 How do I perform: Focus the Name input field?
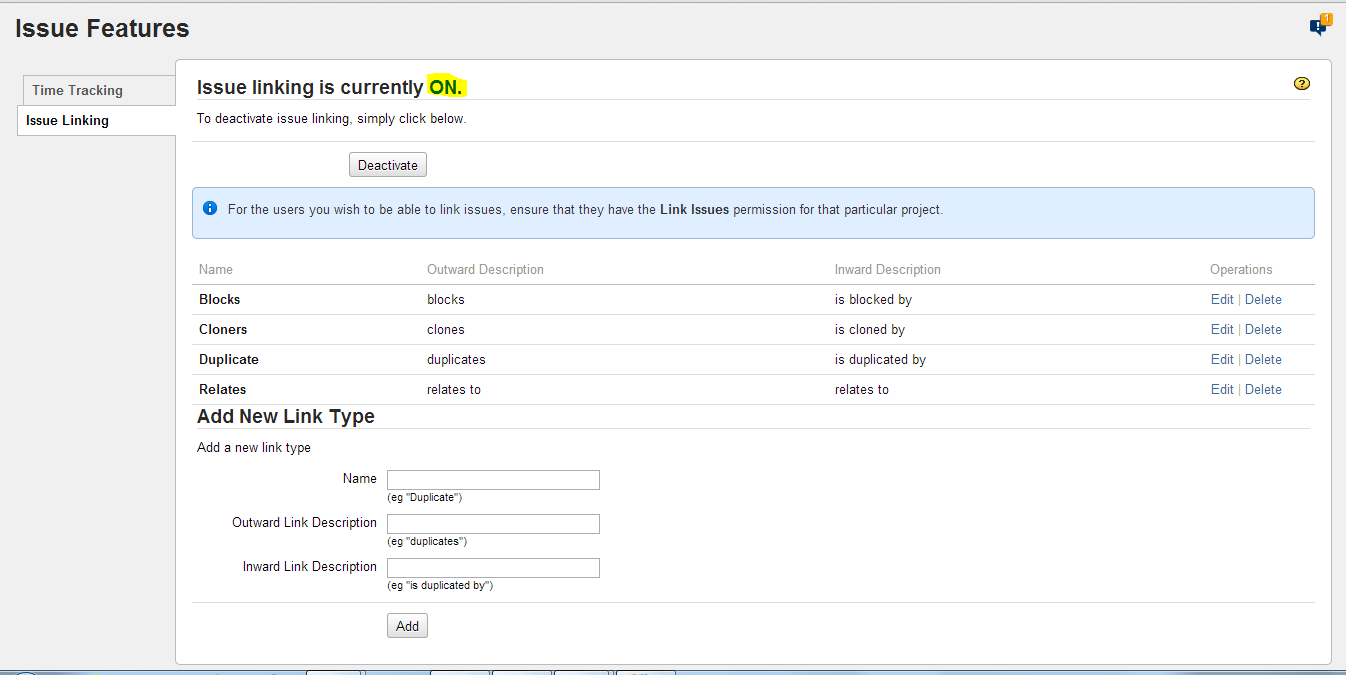pyautogui.click(x=493, y=480)
